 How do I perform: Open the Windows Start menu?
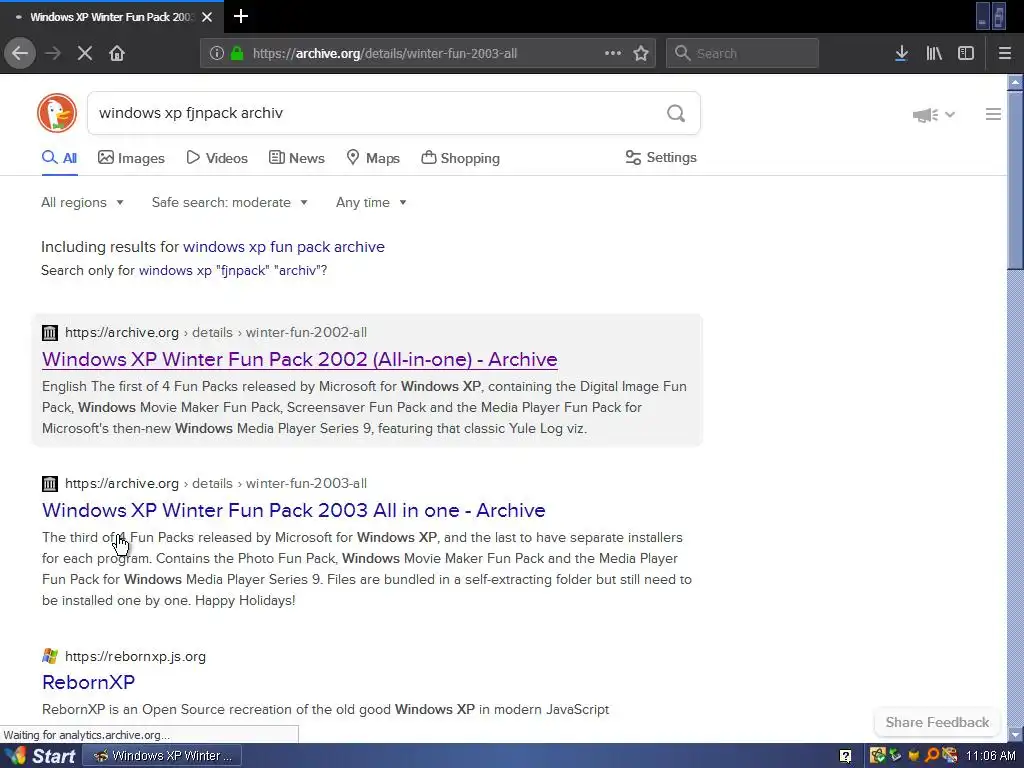[x=40, y=756]
